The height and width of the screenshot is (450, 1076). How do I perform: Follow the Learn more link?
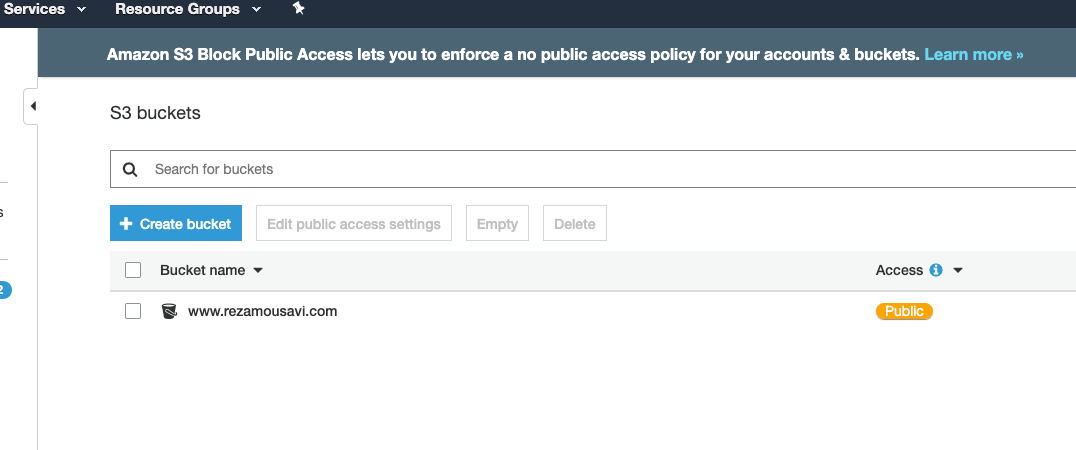[x=974, y=54]
